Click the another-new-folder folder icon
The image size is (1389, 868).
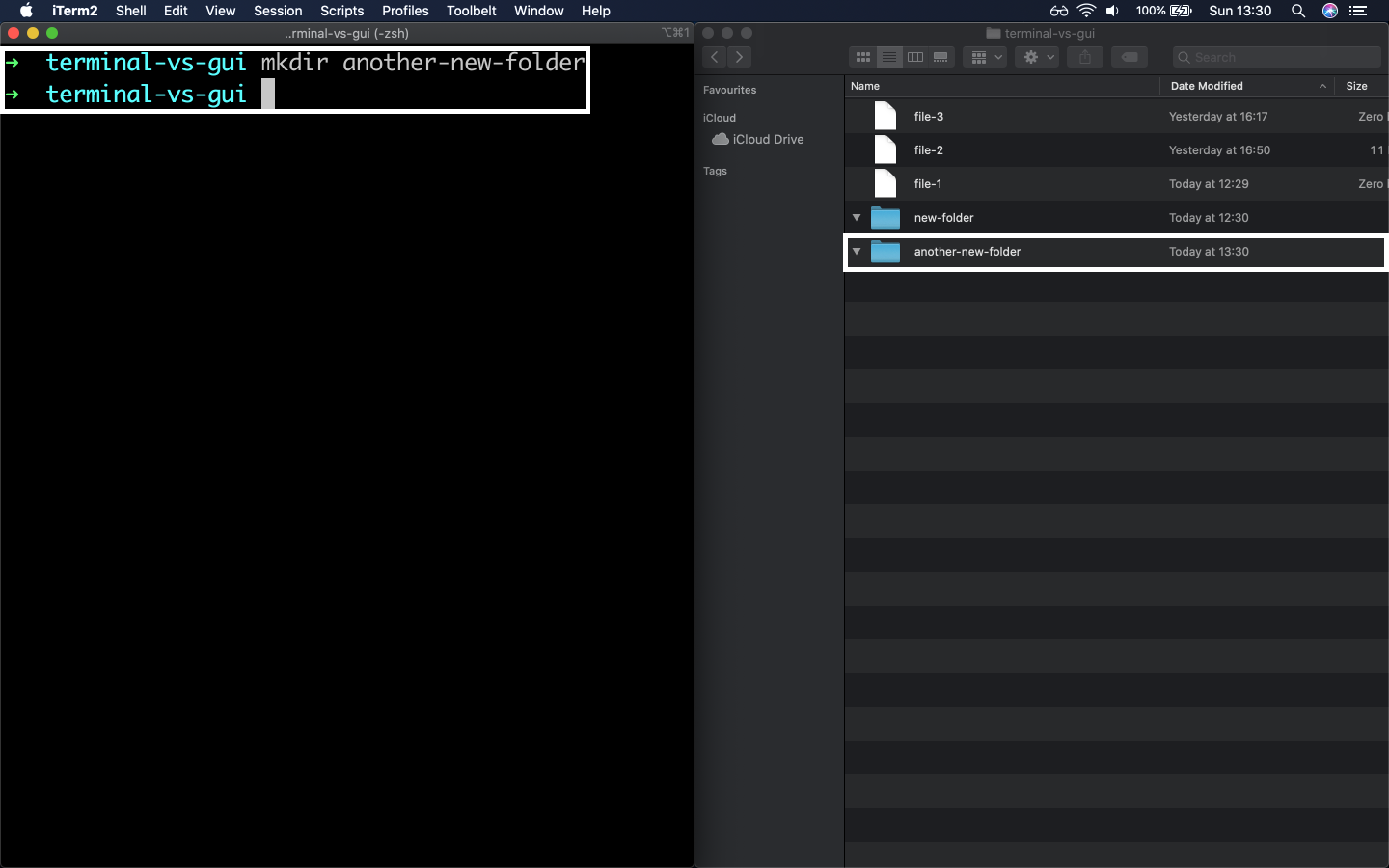coord(885,252)
